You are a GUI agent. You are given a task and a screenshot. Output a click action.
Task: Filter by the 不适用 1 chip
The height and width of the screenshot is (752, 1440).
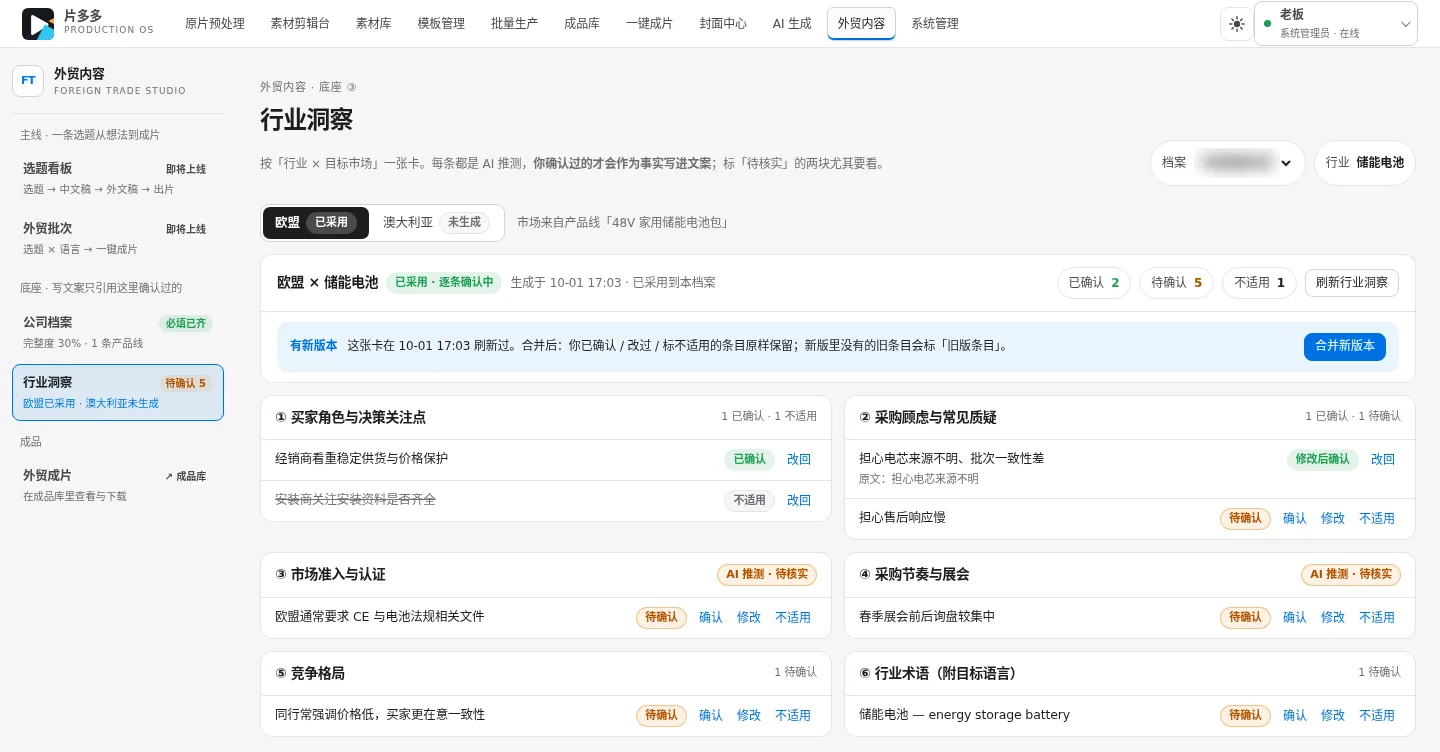1259,283
